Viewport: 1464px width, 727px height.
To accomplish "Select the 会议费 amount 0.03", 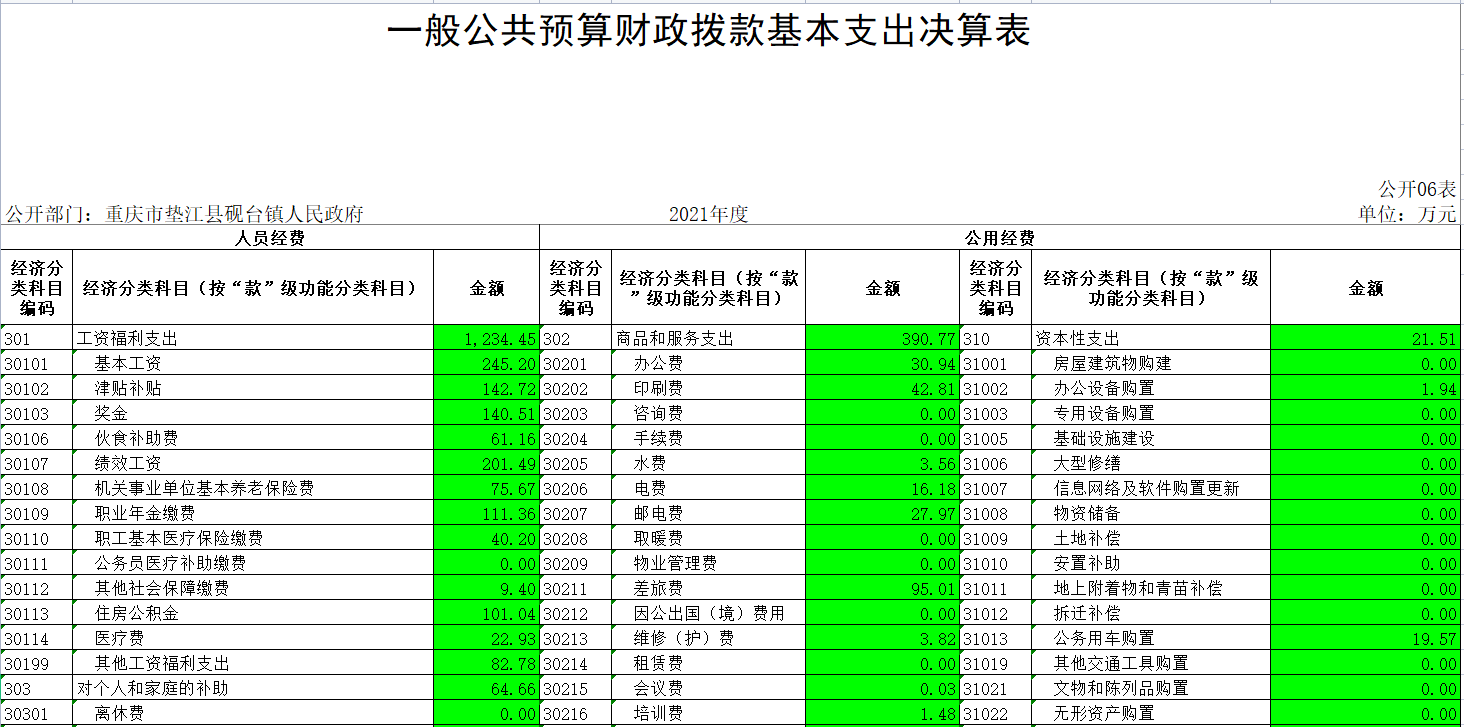I will [x=883, y=688].
